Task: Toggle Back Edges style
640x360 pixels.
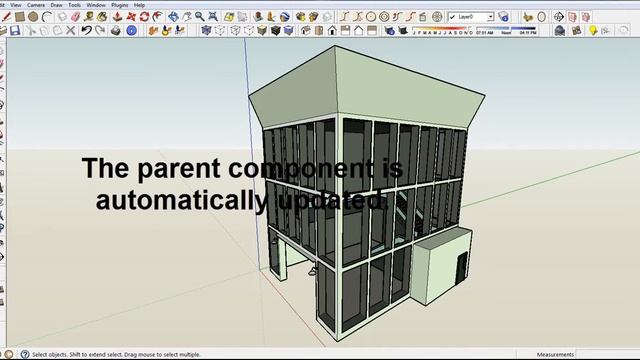Action: point(220,31)
